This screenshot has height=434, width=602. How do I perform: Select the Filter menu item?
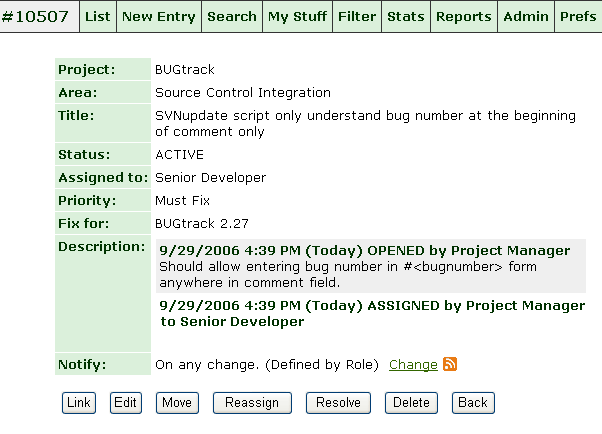[357, 16]
